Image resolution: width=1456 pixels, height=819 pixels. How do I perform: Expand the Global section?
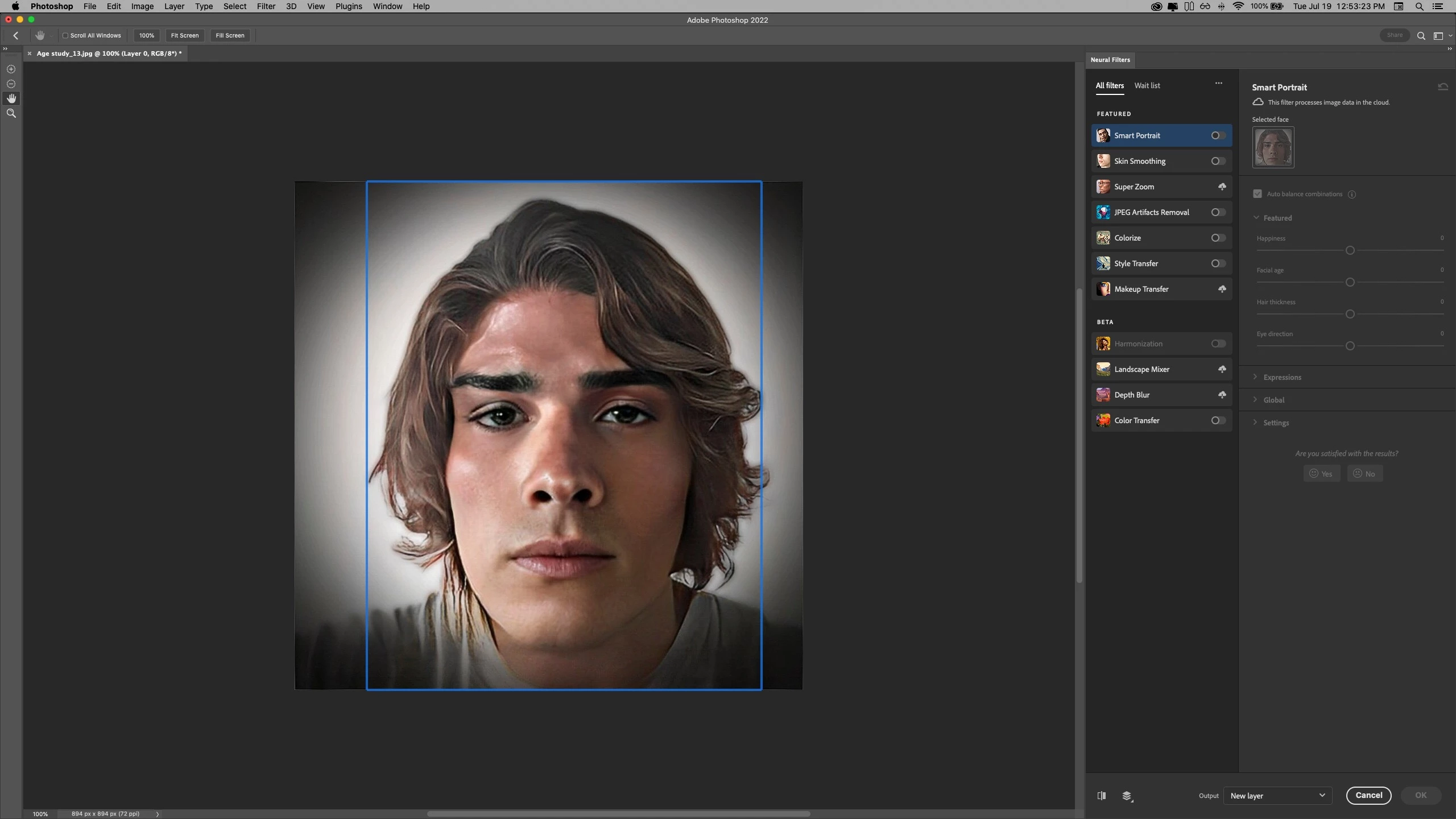coord(1273,400)
